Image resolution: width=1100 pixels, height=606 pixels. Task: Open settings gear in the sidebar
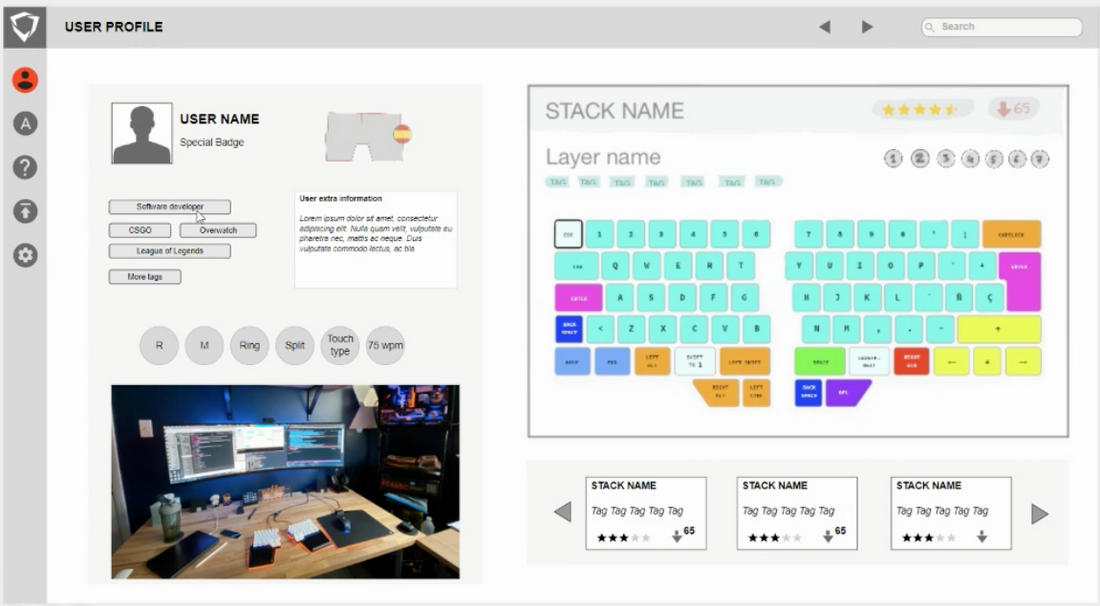click(x=25, y=255)
